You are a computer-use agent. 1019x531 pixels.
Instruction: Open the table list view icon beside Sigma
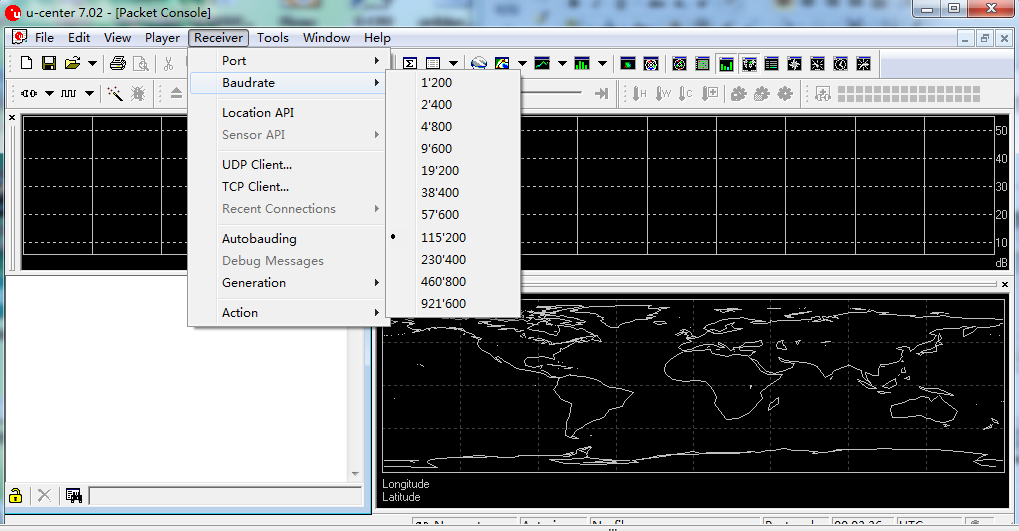coord(433,63)
